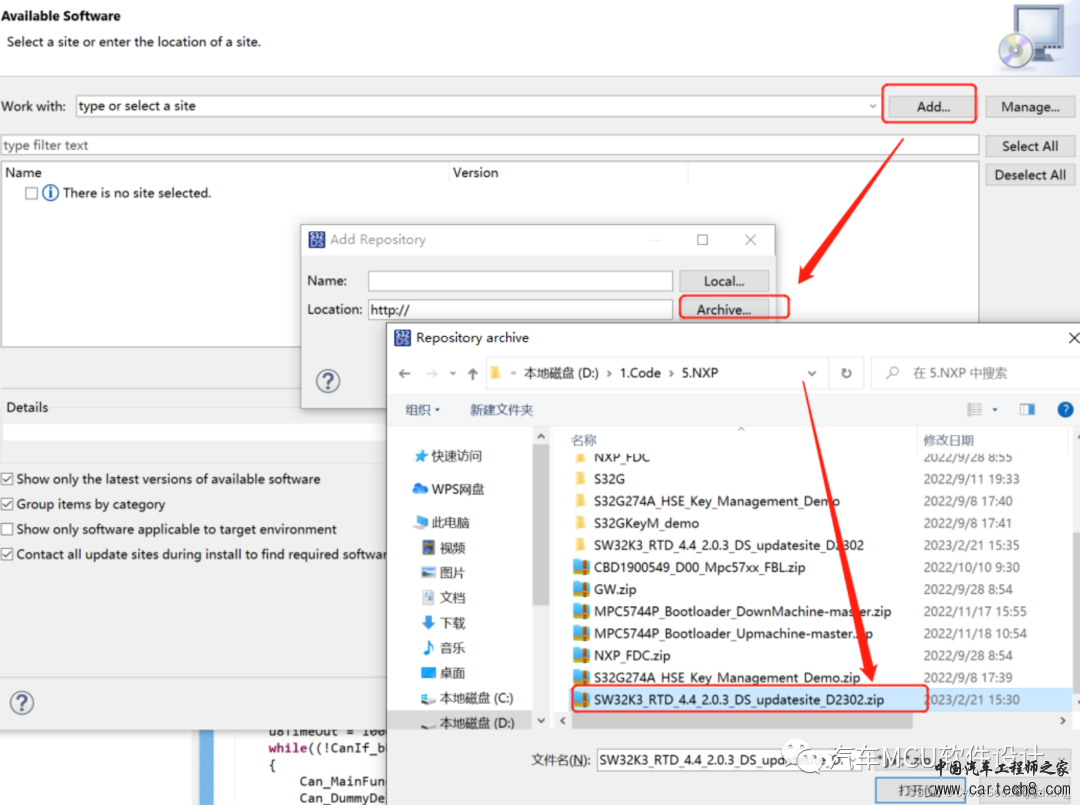Open 图片 (Pictures) in the sidebar
Screen dimensions: 1080x805
click(x=443, y=572)
